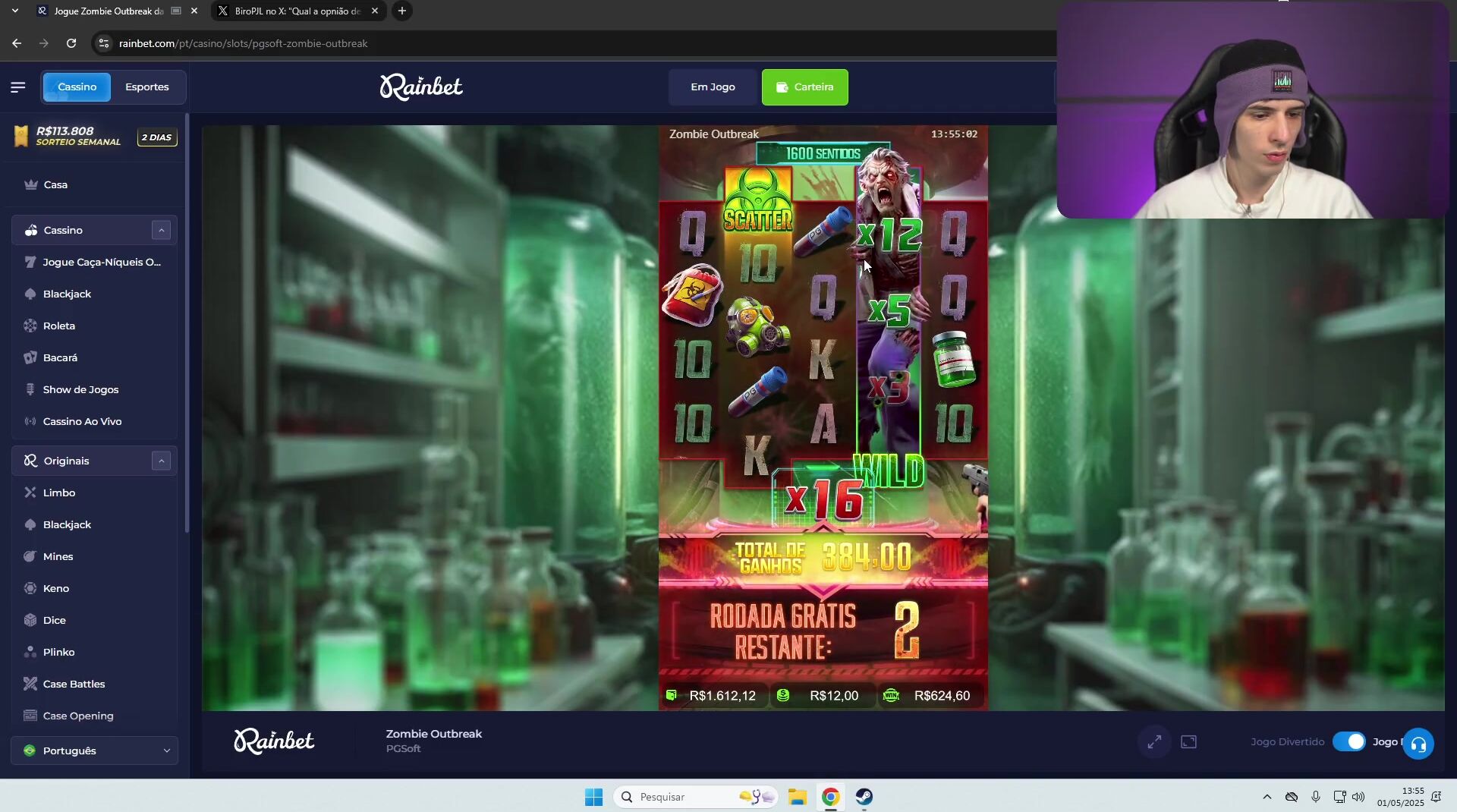Toggle Jogo Divertido switch
Screen dimensions: 1457x812
[x=1348, y=742]
